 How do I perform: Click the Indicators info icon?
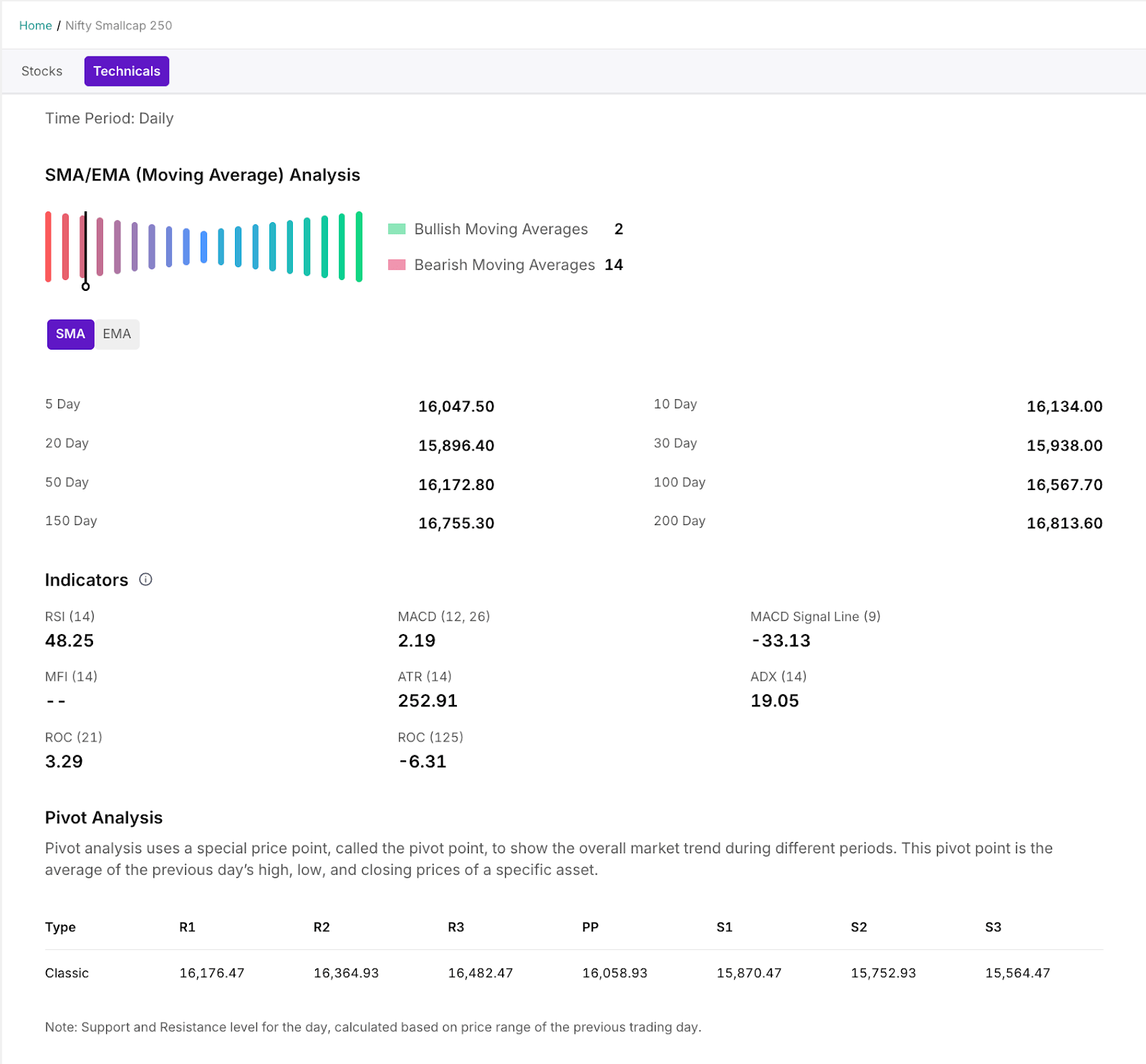[x=145, y=580]
